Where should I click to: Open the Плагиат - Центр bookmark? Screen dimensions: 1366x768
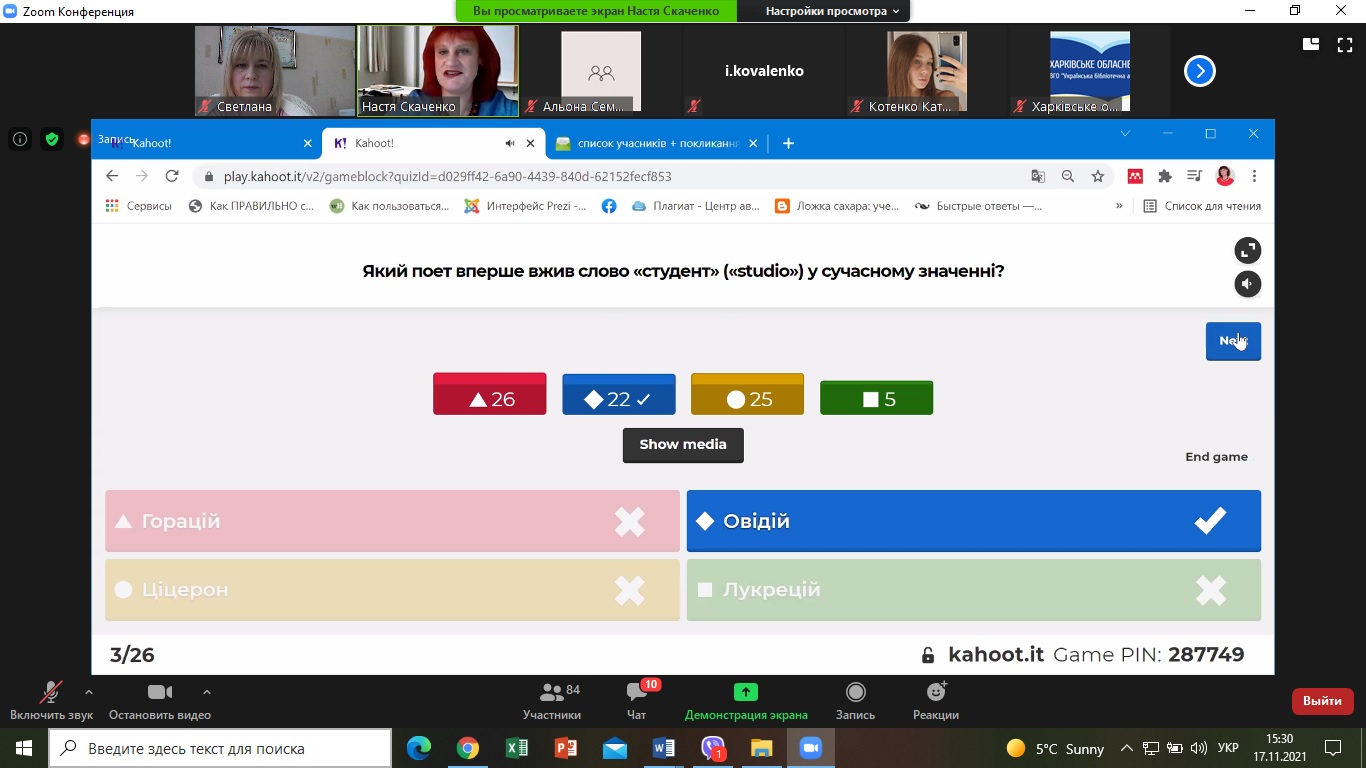tap(696, 206)
